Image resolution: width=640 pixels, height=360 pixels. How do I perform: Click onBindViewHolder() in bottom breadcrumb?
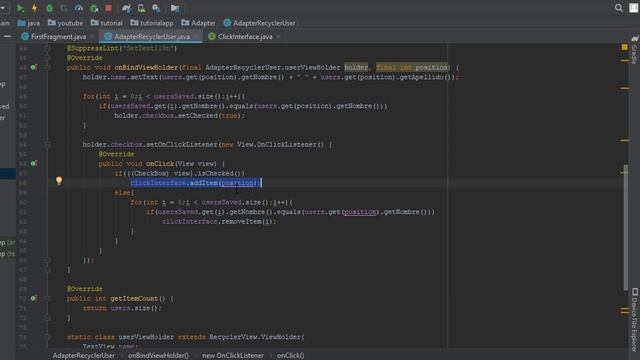click(158, 356)
